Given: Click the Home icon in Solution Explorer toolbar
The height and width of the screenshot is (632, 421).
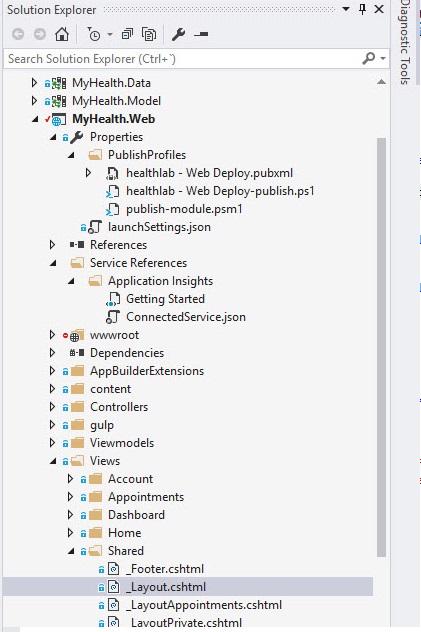Looking at the screenshot, I should [x=62, y=34].
